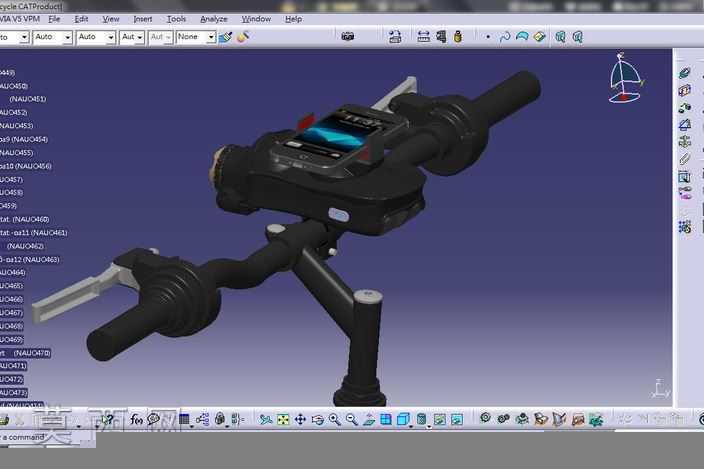Select tree item ending as10 (NAUO456)
This screenshot has height=469, width=704.
26,167
